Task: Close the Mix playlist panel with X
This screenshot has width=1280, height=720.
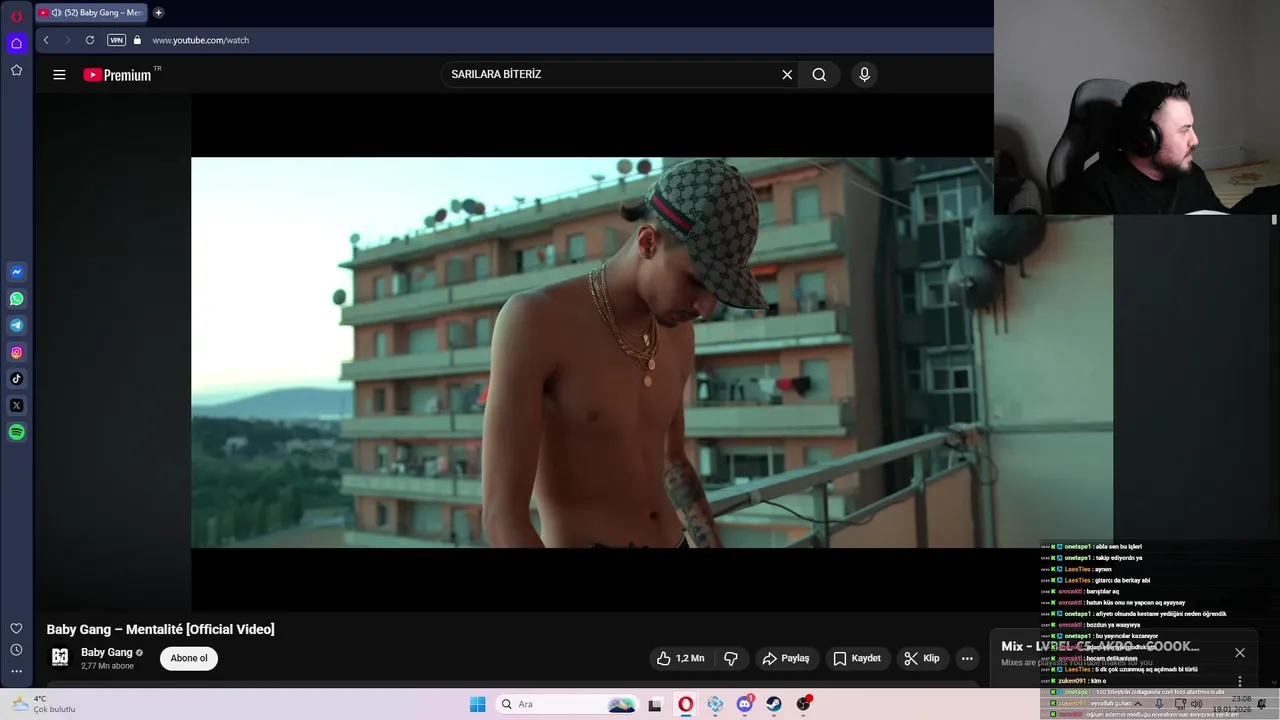Action: [x=1240, y=652]
